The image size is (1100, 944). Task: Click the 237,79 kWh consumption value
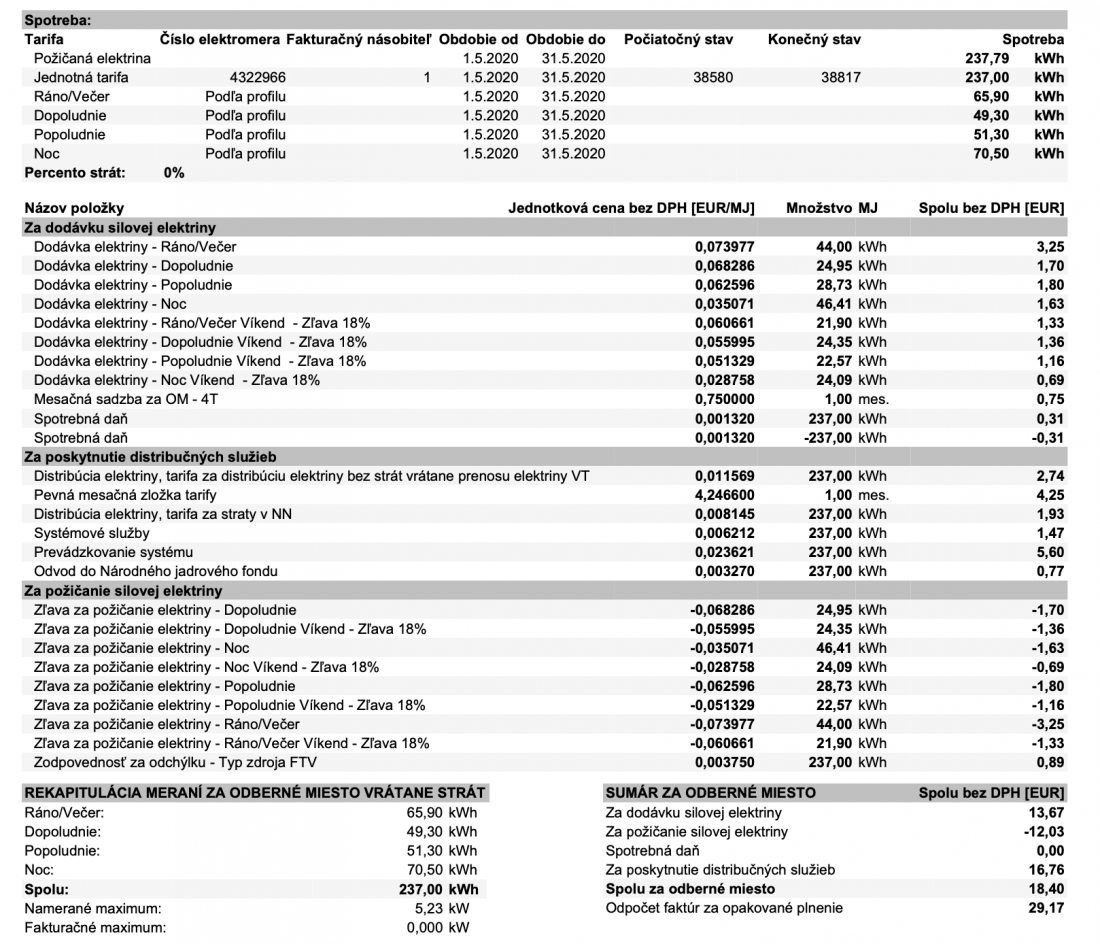(986, 58)
